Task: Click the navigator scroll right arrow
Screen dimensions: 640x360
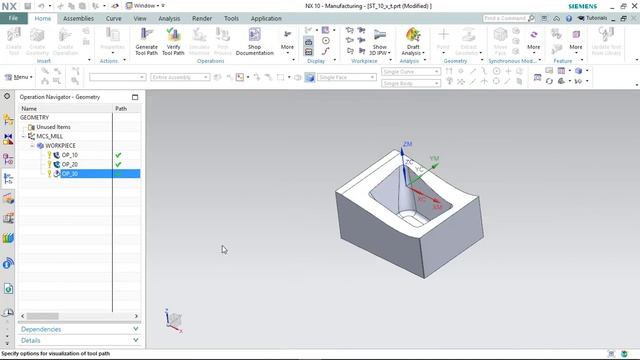Action: pyautogui.click(x=136, y=316)
